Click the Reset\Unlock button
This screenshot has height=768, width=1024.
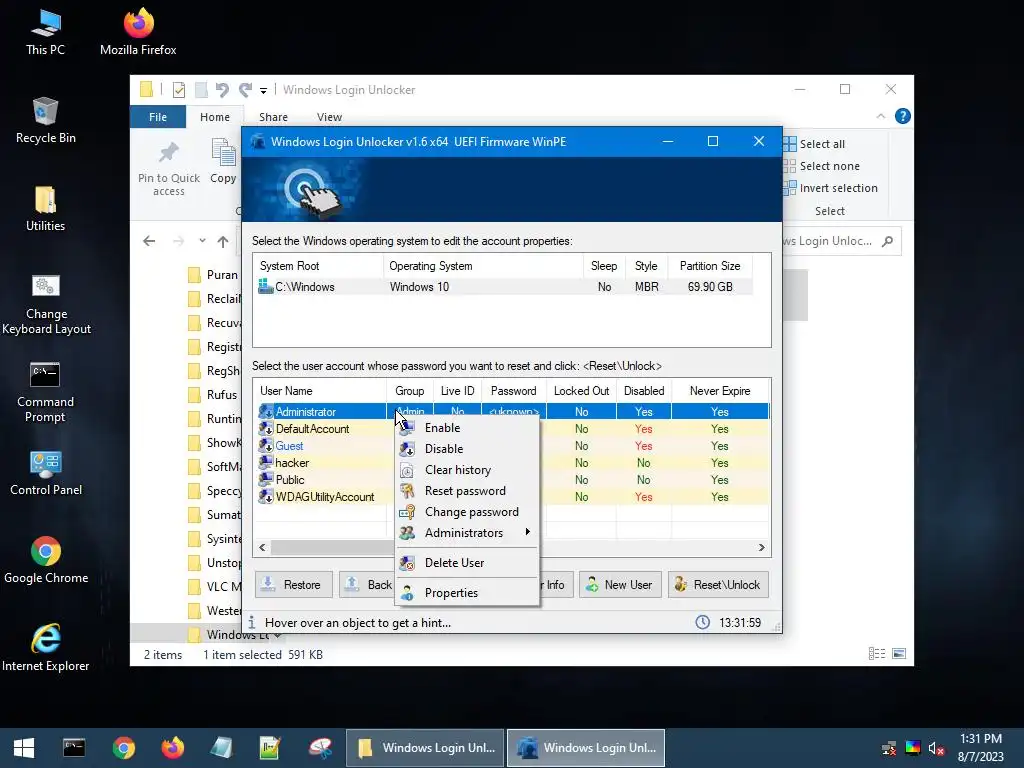pyautogui.click(x=718, y=584)
